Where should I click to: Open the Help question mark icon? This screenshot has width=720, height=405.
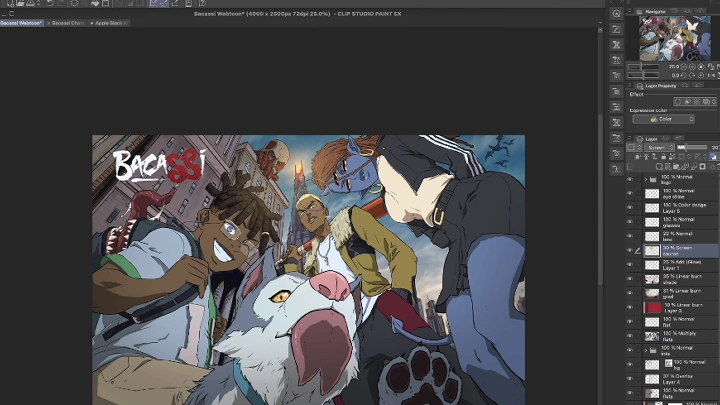point(202,3)
